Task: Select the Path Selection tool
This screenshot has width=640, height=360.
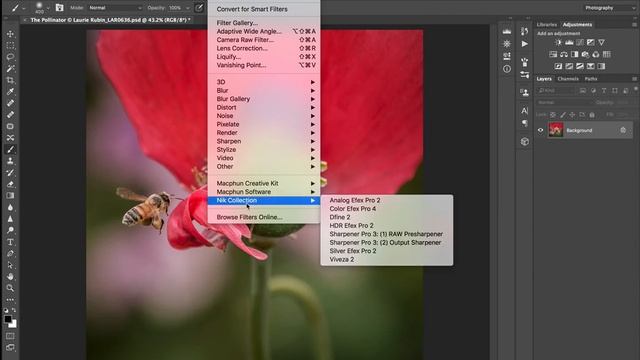Action: point(10,265)
